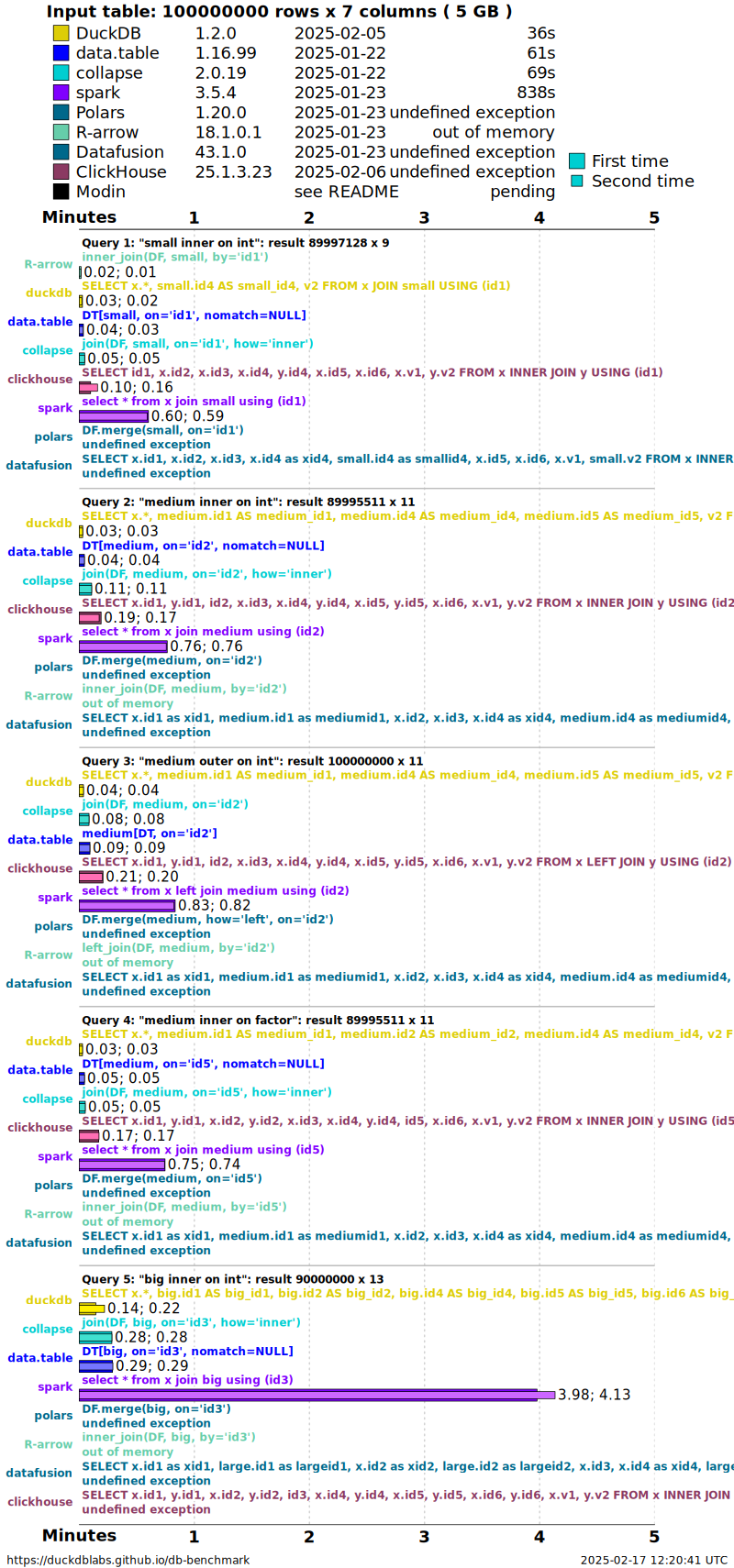Click the 'pending' status for Modin
This screenshot has height=1568, width=734.
pos(522,192)
